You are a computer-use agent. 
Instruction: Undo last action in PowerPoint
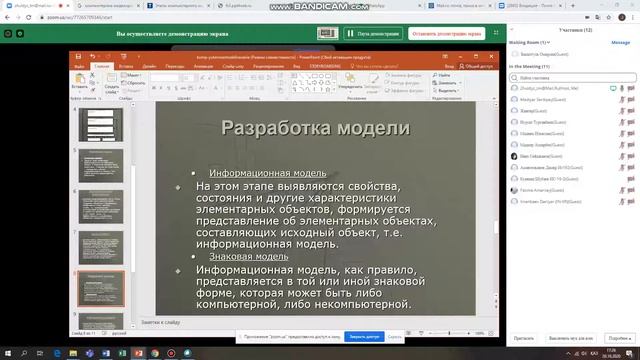[93, 57]
